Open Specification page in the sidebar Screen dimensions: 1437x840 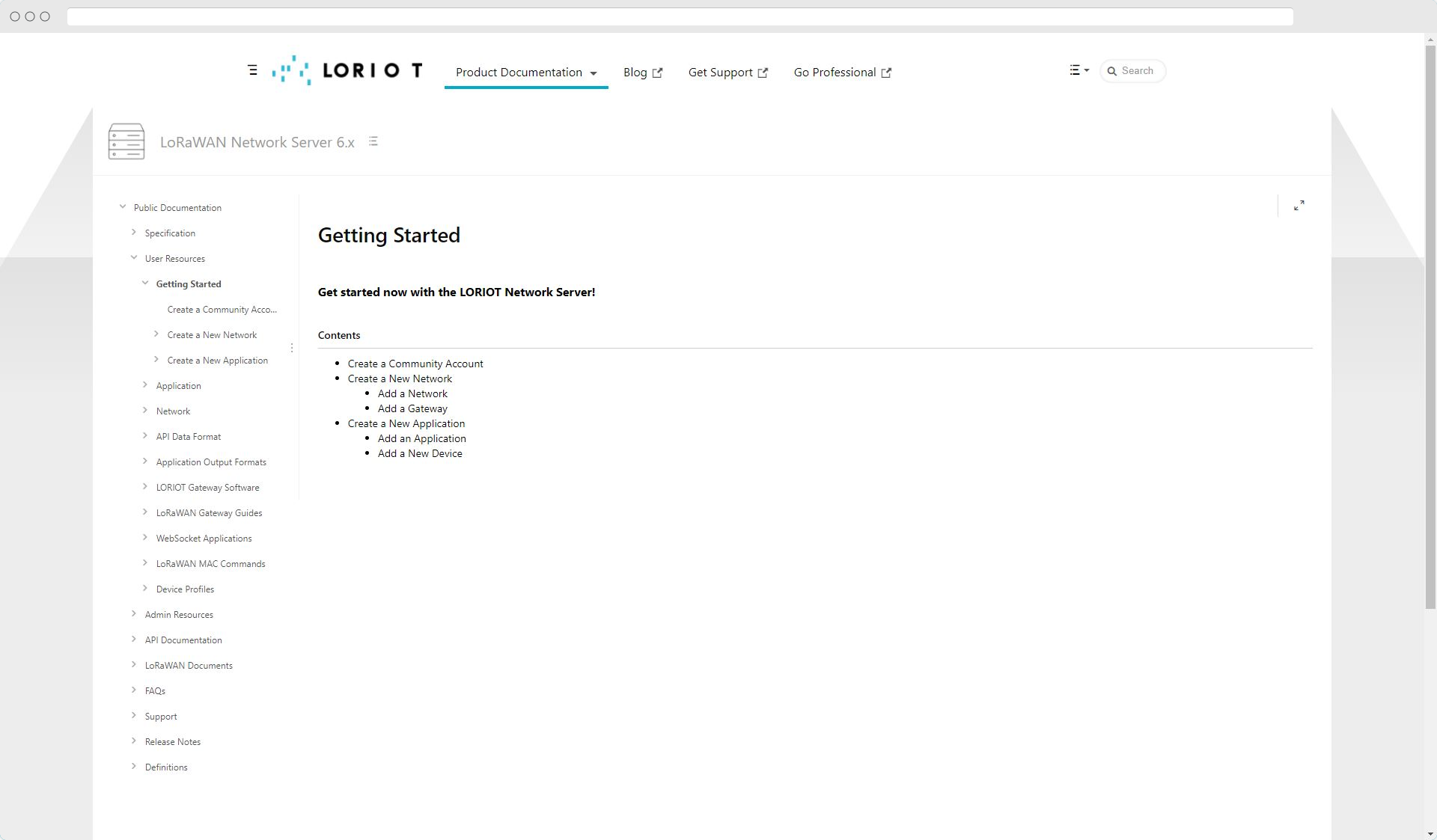170,233
